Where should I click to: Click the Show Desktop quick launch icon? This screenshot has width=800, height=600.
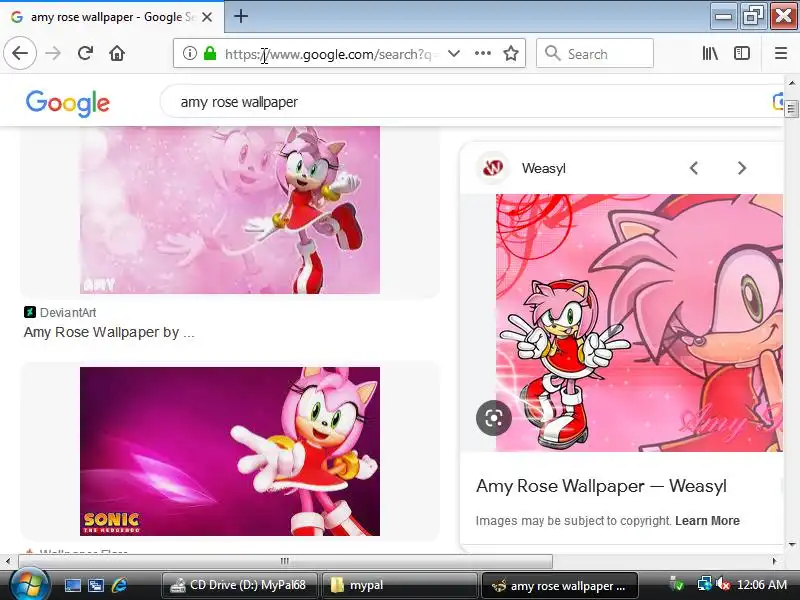[x=72, y=585]
